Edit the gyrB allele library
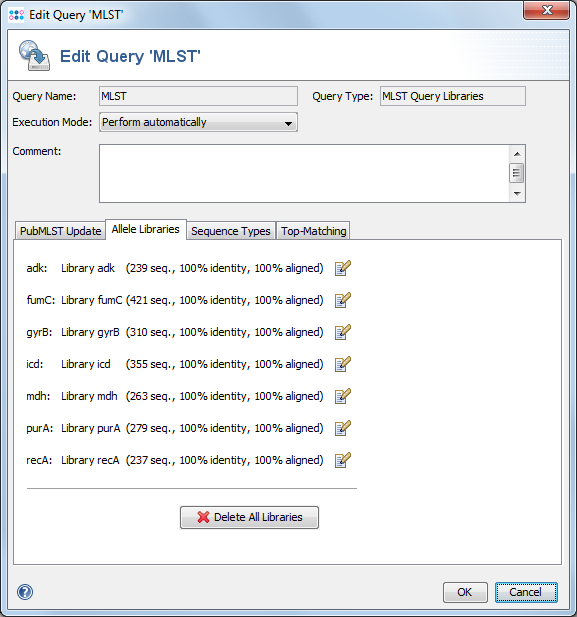The width and height of the screenshot is (577, 617). [x=342, y=332]
